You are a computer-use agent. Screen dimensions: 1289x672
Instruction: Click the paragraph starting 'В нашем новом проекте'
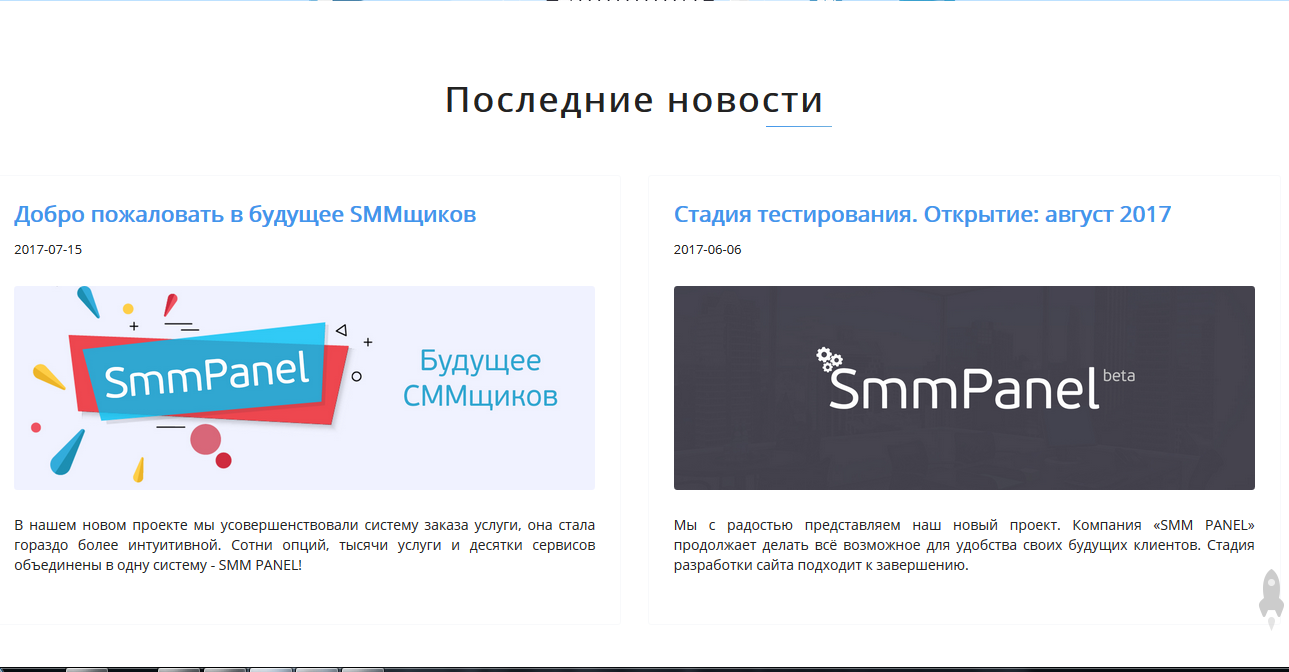304,545
